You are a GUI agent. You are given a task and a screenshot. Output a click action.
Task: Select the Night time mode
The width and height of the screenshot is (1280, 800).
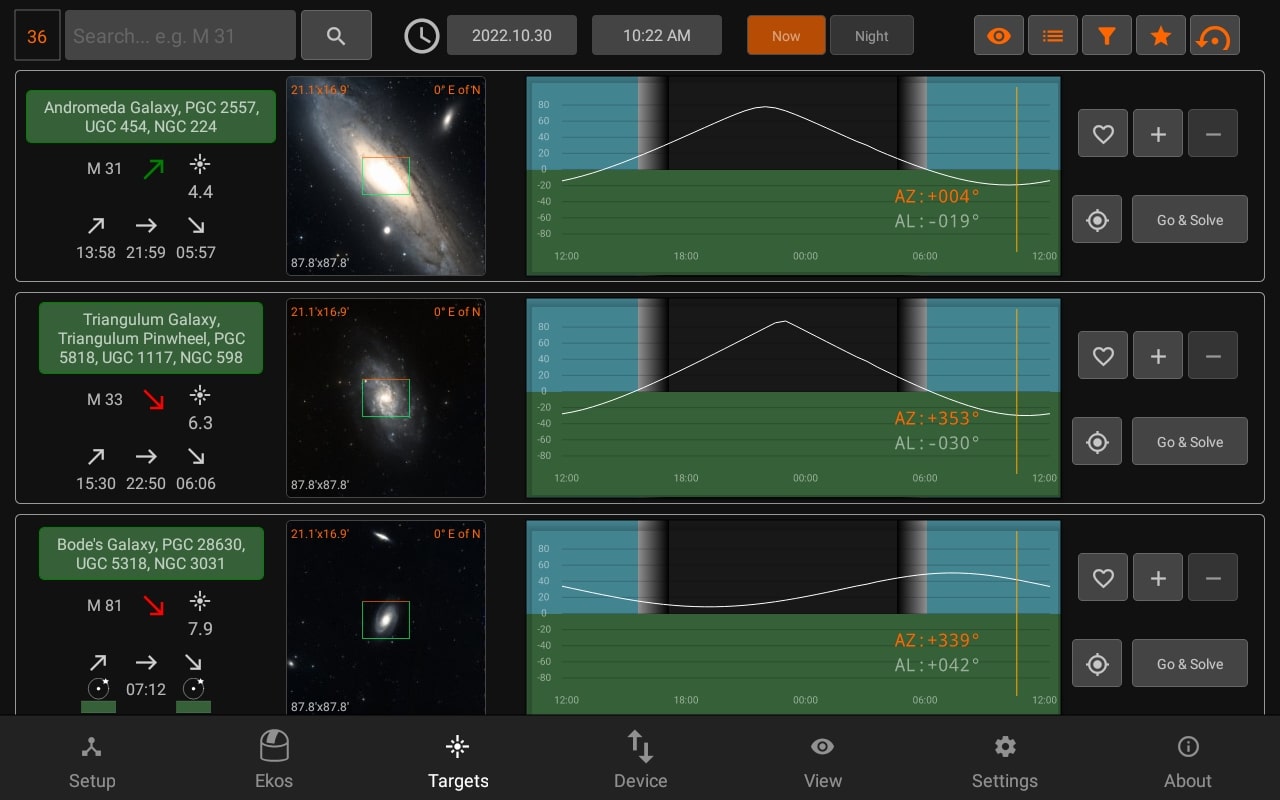872,35
